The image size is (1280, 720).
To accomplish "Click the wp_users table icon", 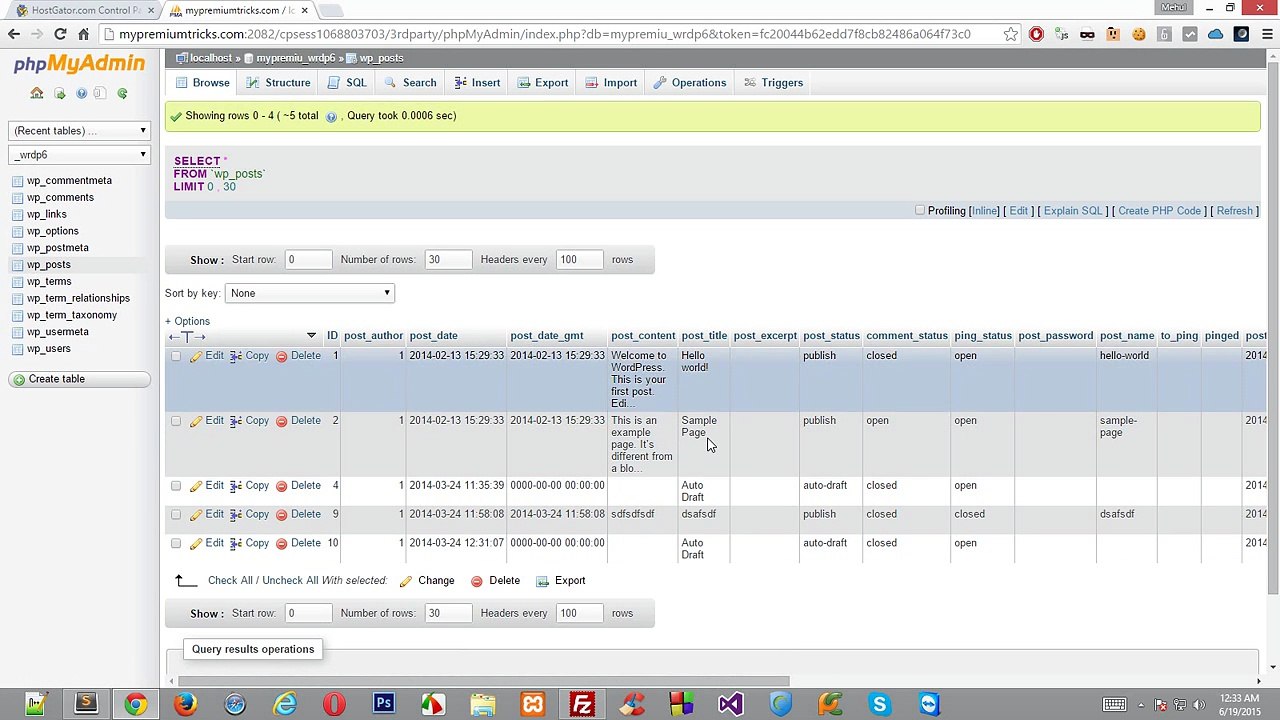I will tap(18, 349).
